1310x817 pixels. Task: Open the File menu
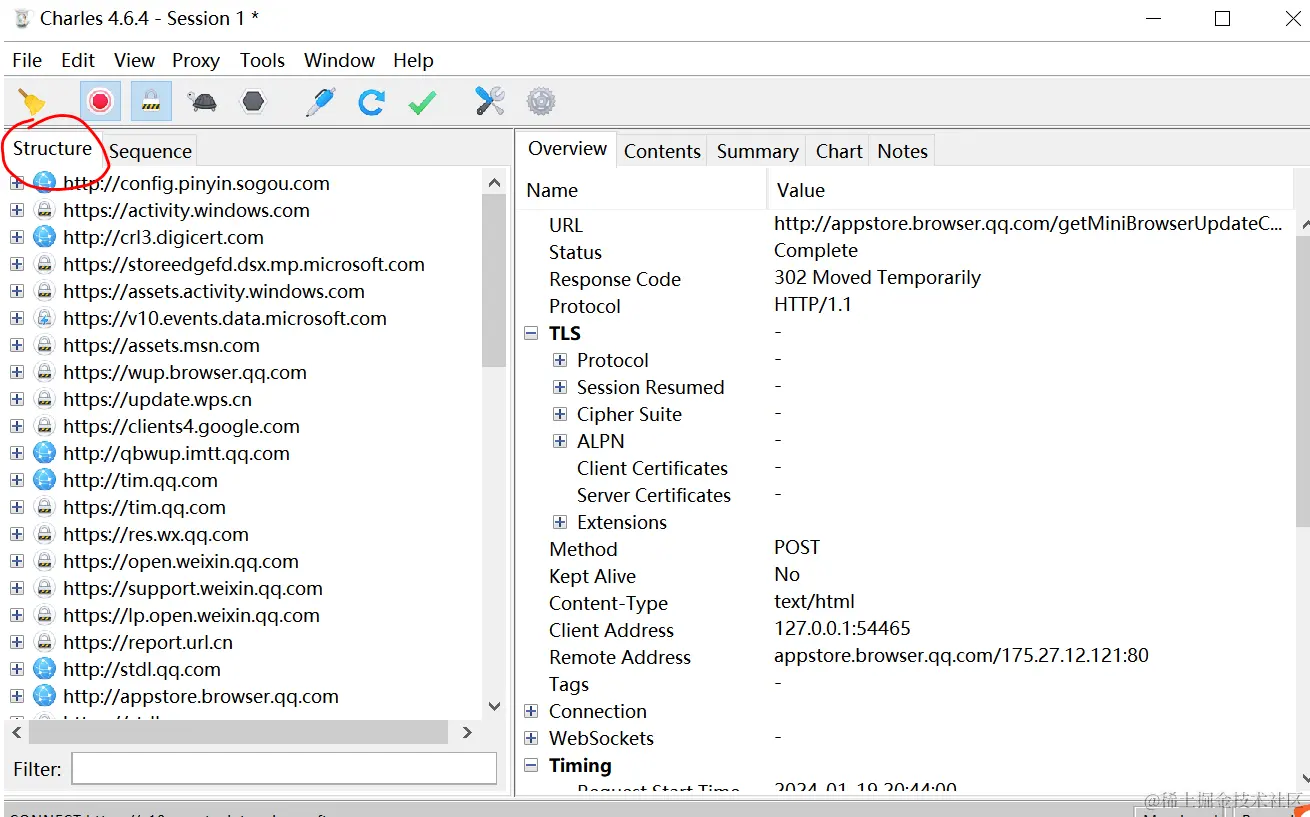pos(27,61)
